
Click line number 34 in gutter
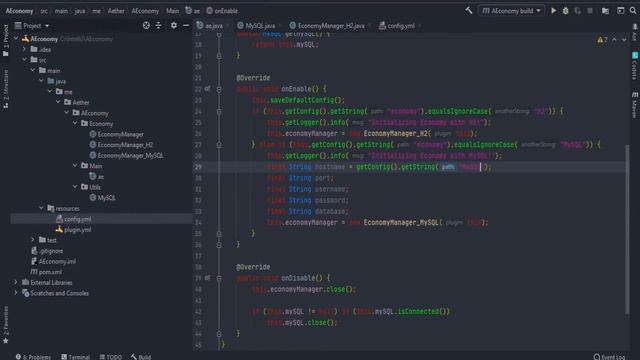tap(198, 223)
